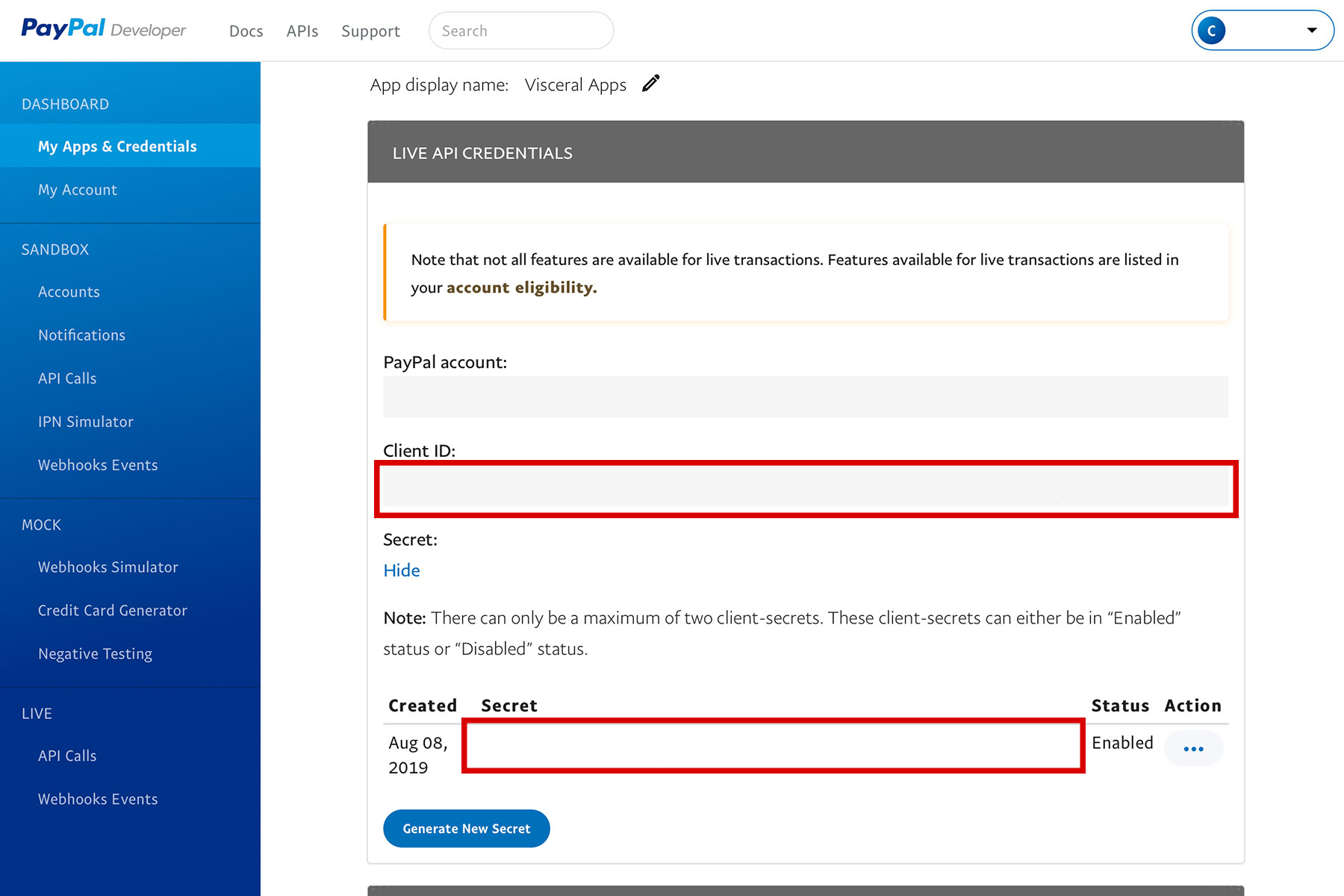The width and height of the screenshot is (1344, 896).
Task: Hide the secret via Hide link
Action: tap(402, 570)
